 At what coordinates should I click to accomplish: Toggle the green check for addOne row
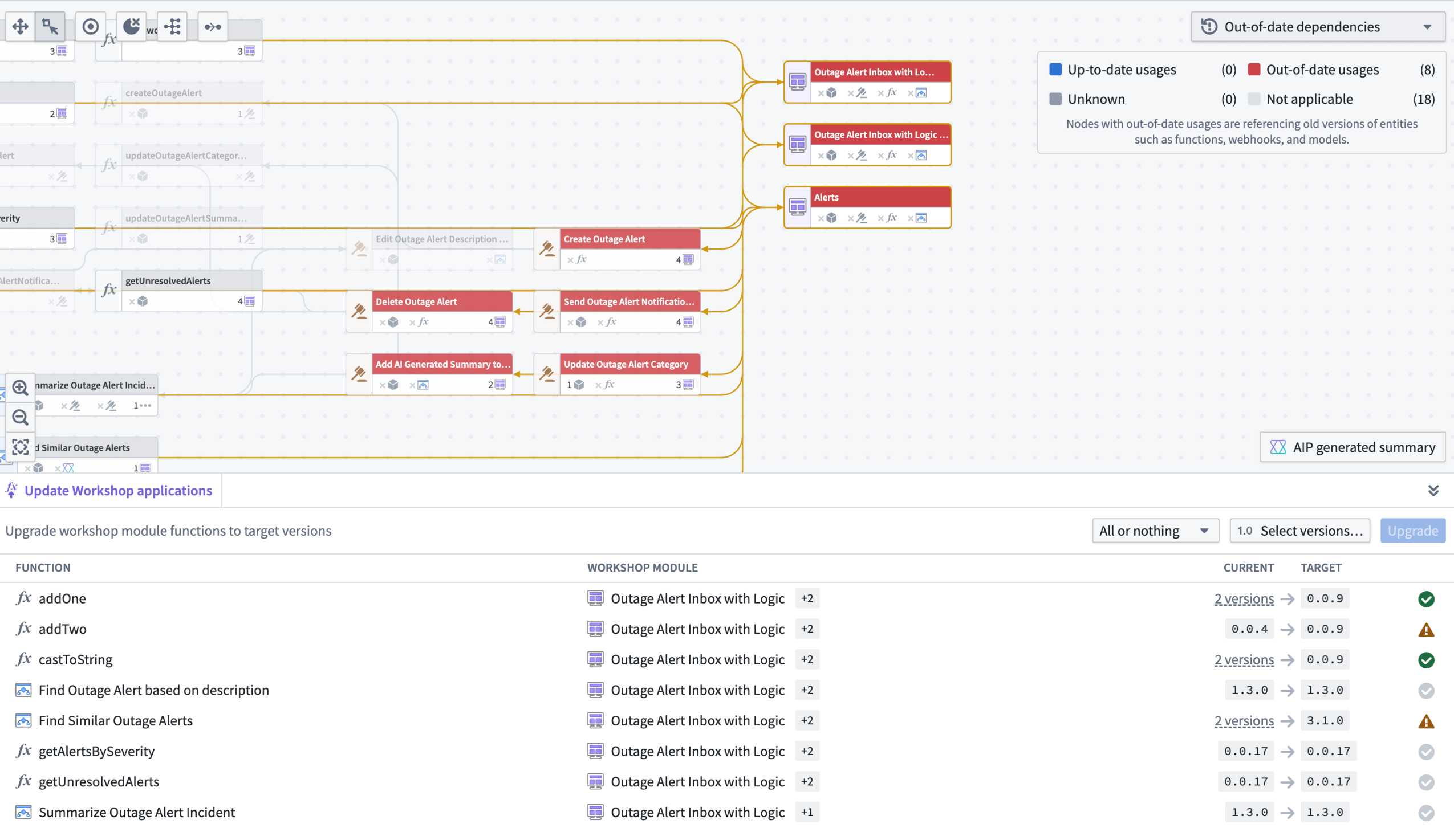(1425, 599)
